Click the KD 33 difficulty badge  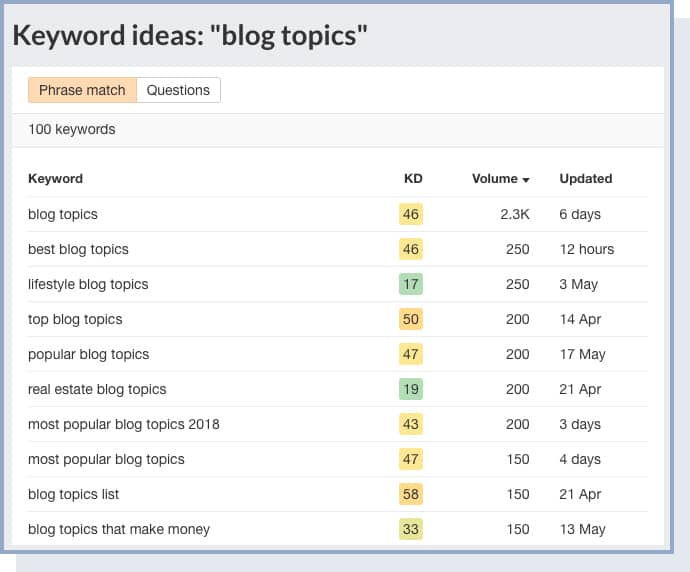411,529
